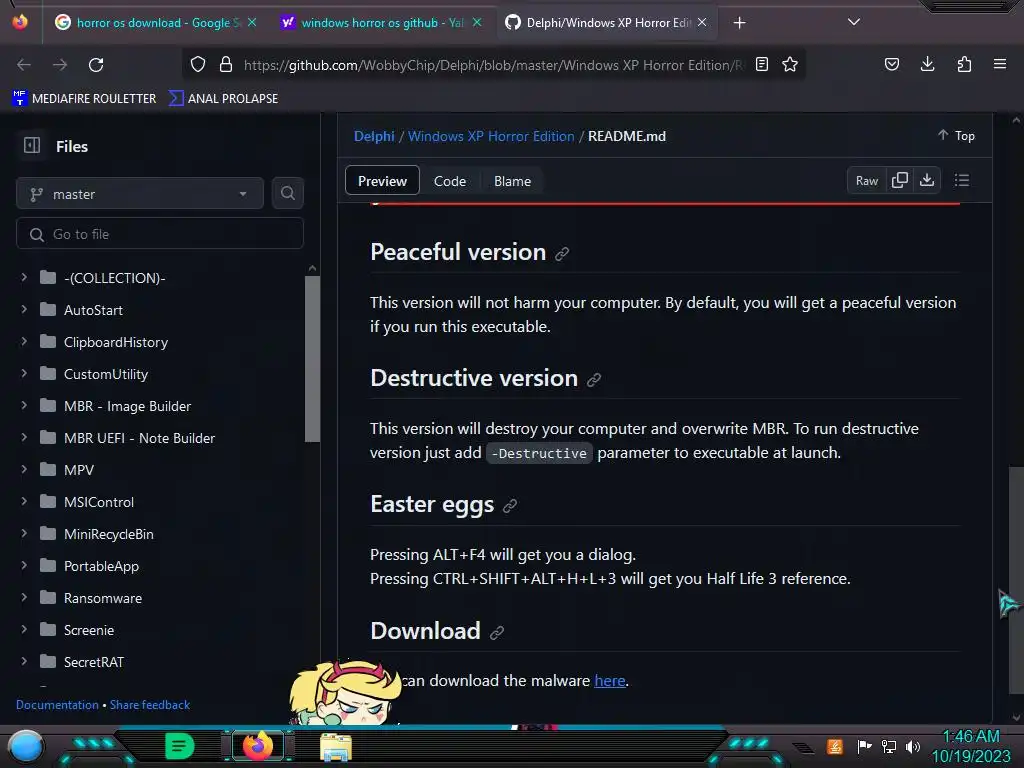Expand the ClipboardHistory folder
Image resolution: width=1024 pixels, height=768 pixels.
tap(24, 342)
